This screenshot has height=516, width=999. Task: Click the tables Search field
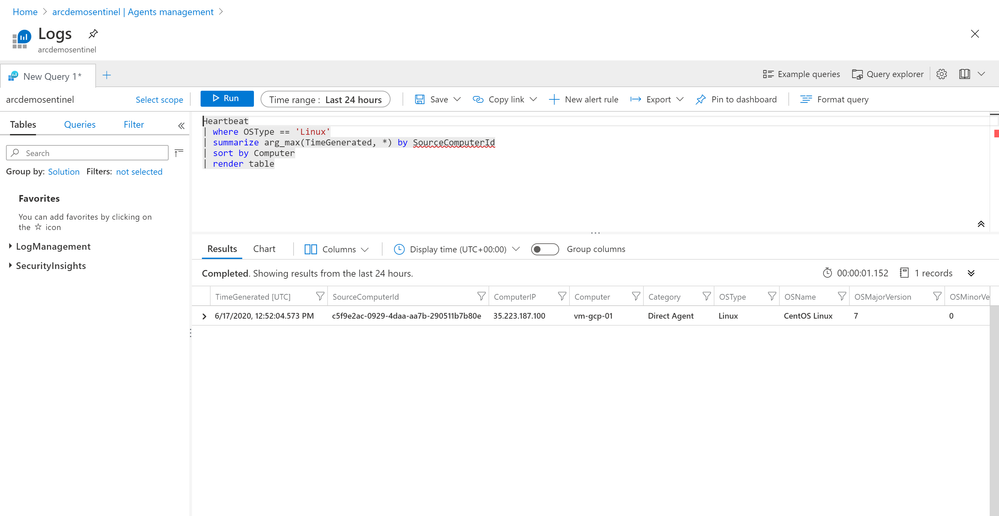click(87, 153)
